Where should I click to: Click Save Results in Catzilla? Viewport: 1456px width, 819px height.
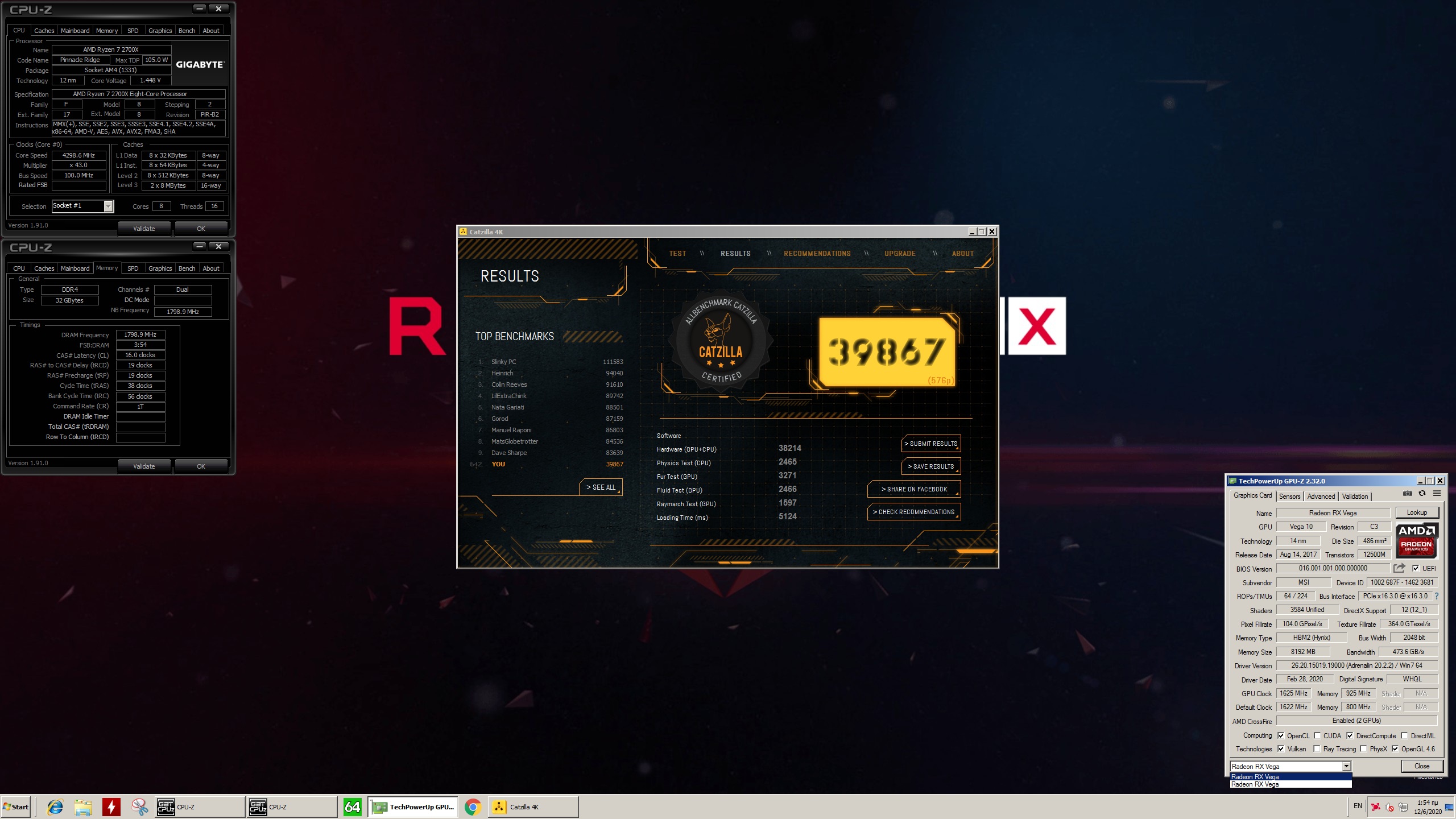pos(930,466)
